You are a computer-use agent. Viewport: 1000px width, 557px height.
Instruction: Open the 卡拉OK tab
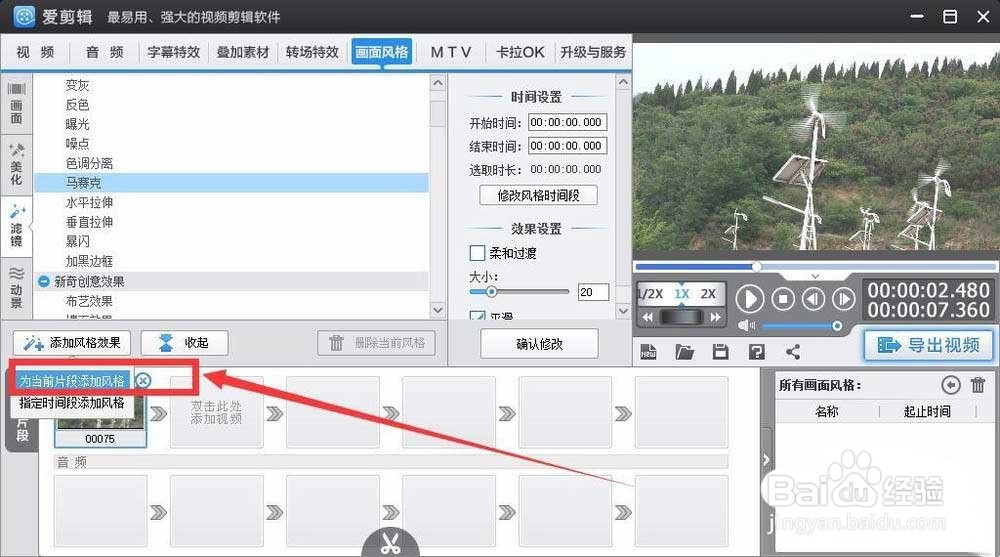(520, 52)
